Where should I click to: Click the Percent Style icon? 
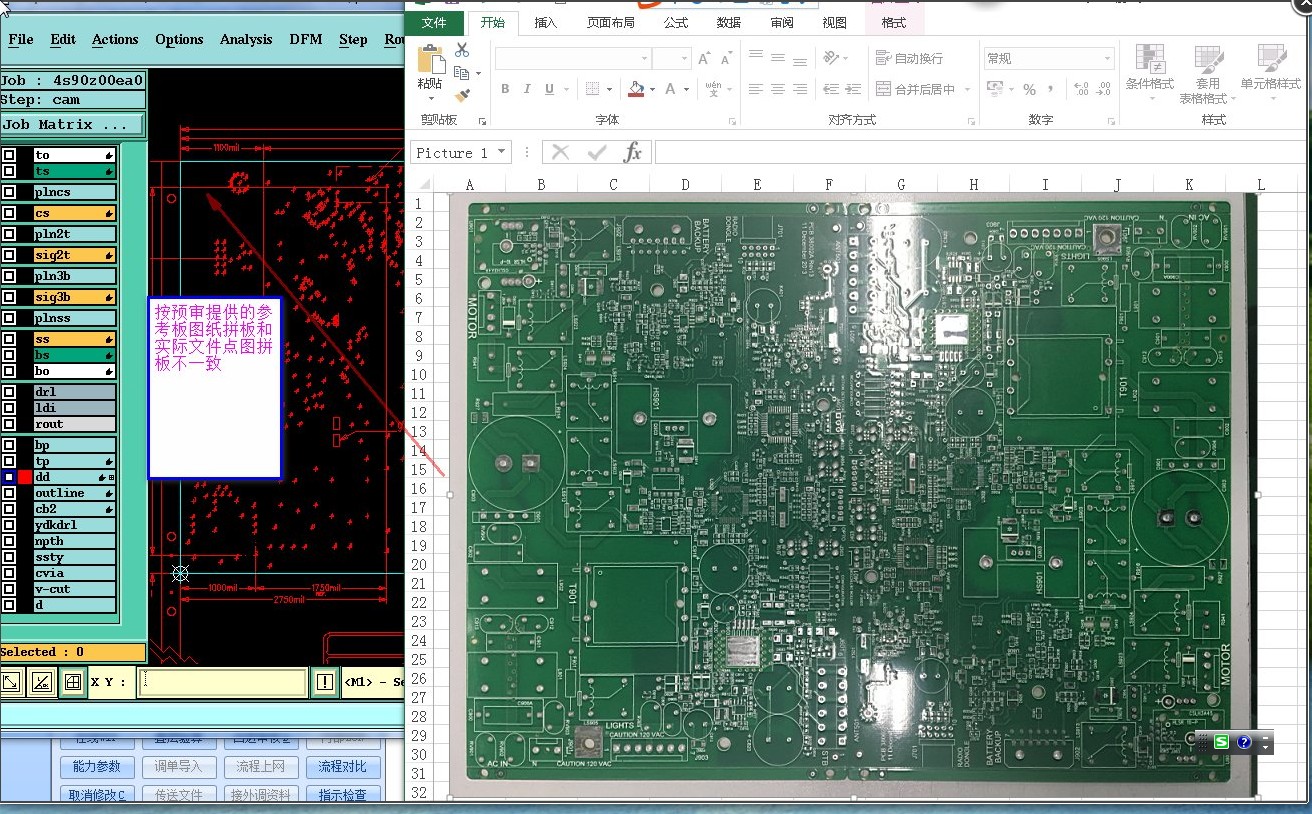(1029, 89)
